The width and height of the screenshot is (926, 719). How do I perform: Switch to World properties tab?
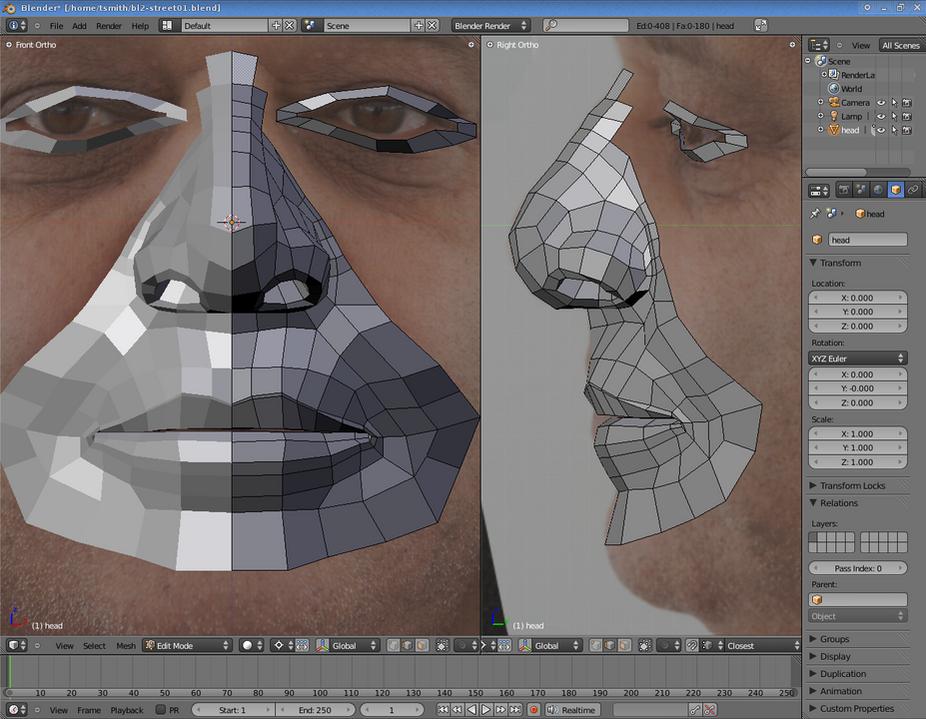coord(879,190)
